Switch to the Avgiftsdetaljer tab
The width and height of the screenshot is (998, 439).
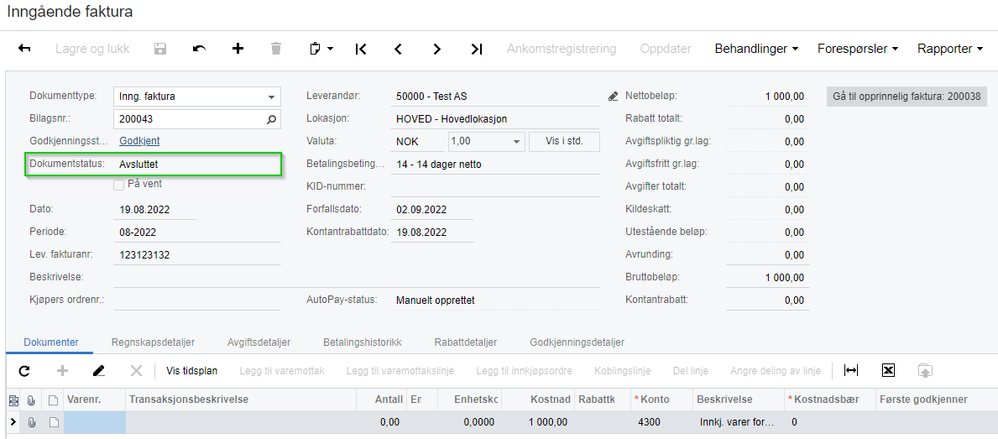coord(259,342)
